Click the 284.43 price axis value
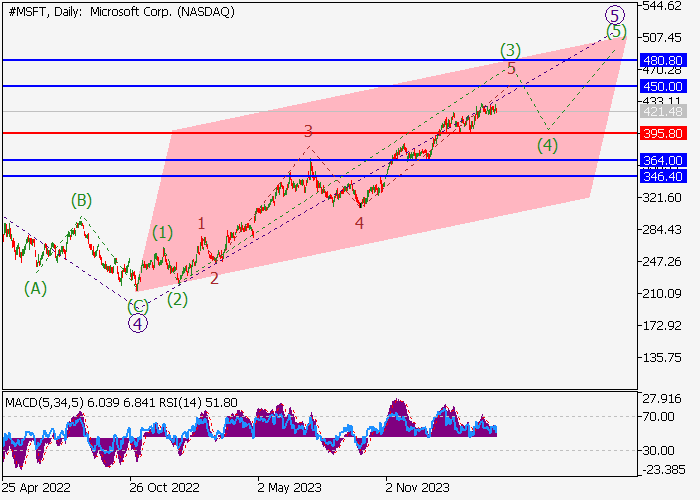 [662, 229]
